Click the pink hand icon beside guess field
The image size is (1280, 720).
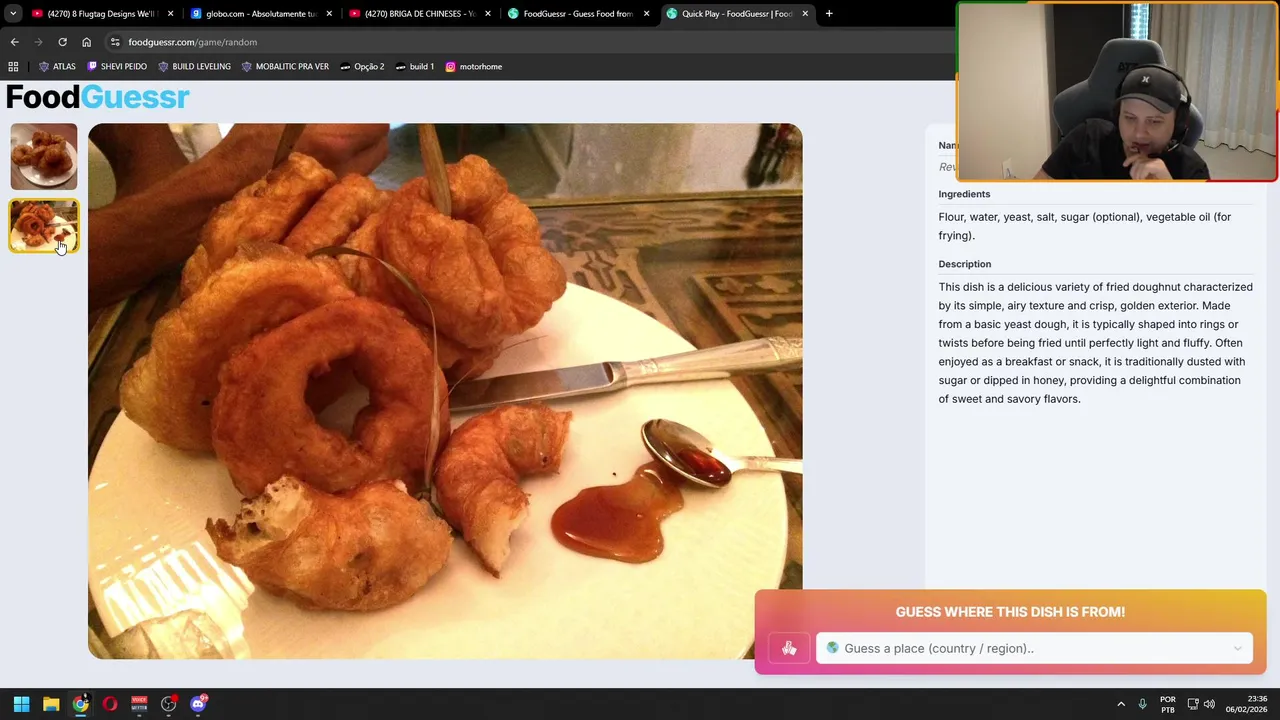[789, 648]
